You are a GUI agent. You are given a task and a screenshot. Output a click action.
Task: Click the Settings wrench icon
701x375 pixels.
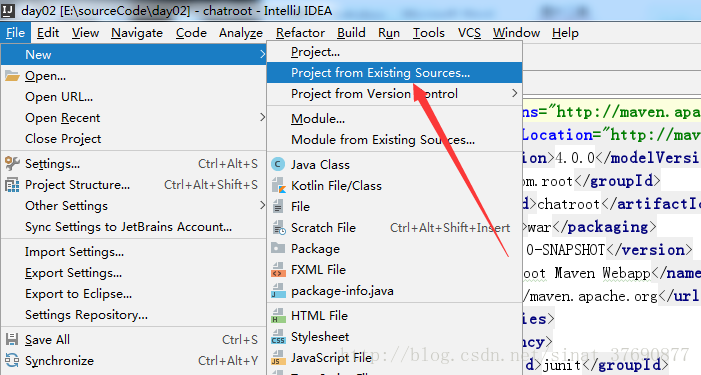point(12,164)
